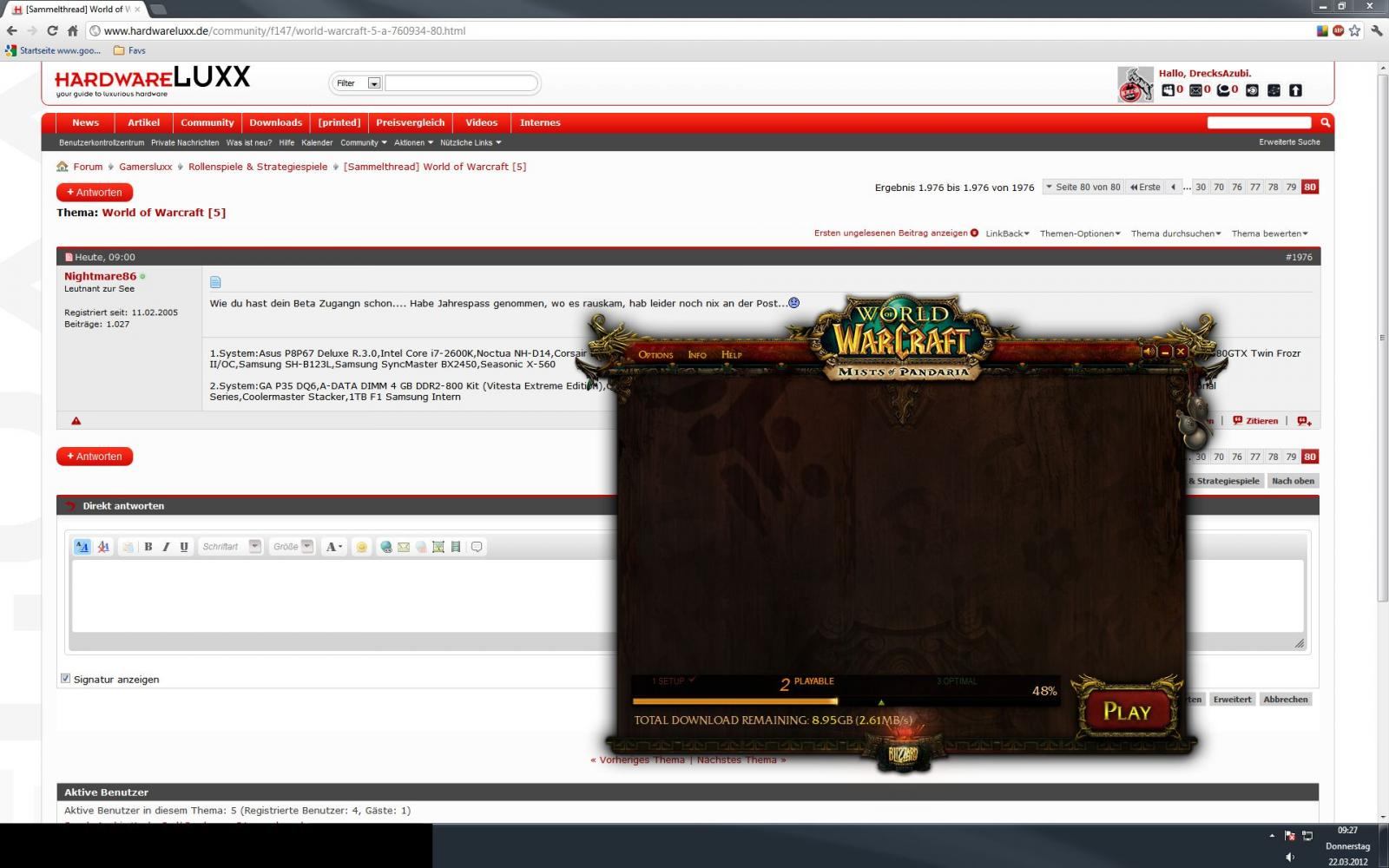Viewport: 1389px width, 868px height.
Task: Wrap quote tags with speech bubble icon
Action: pyautogui.click(x=477, y=547)
